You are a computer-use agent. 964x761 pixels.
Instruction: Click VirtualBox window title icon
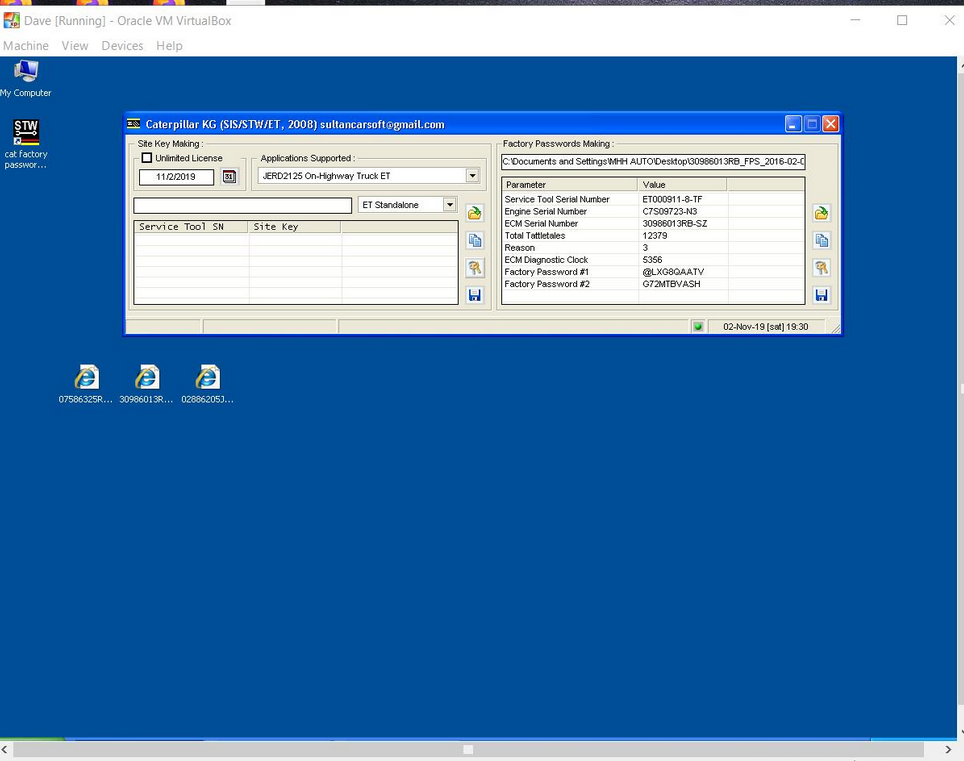click(x=11, y=20)
